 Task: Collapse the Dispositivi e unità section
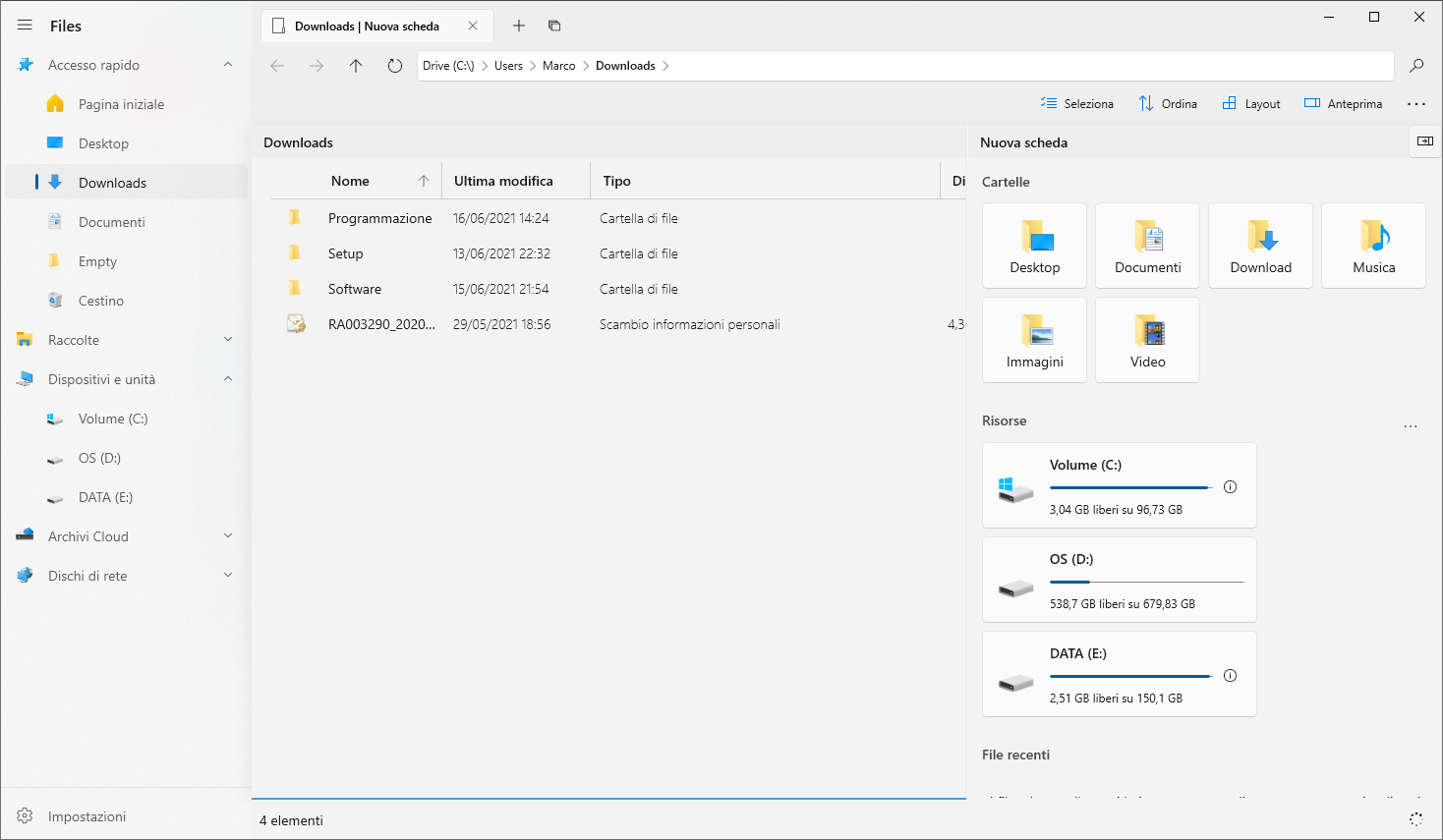click(x=228, y=378)
